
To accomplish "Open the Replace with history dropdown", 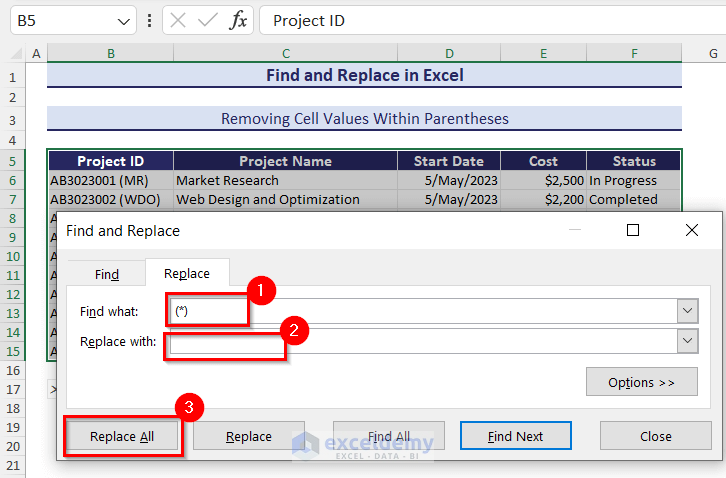I will pyautogui.click(x=688, y=341).
